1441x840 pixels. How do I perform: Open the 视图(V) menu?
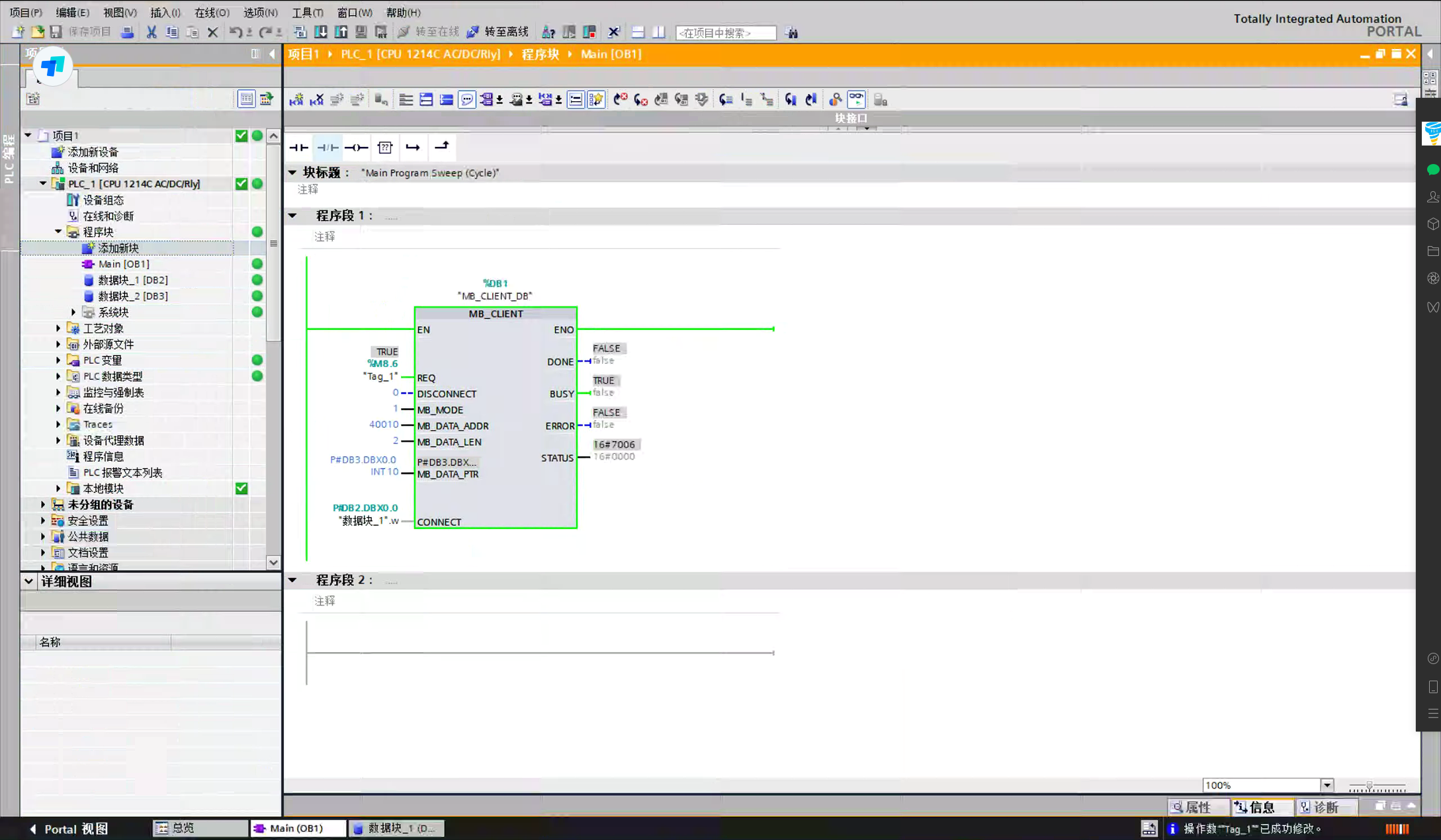tap(120, 13)
